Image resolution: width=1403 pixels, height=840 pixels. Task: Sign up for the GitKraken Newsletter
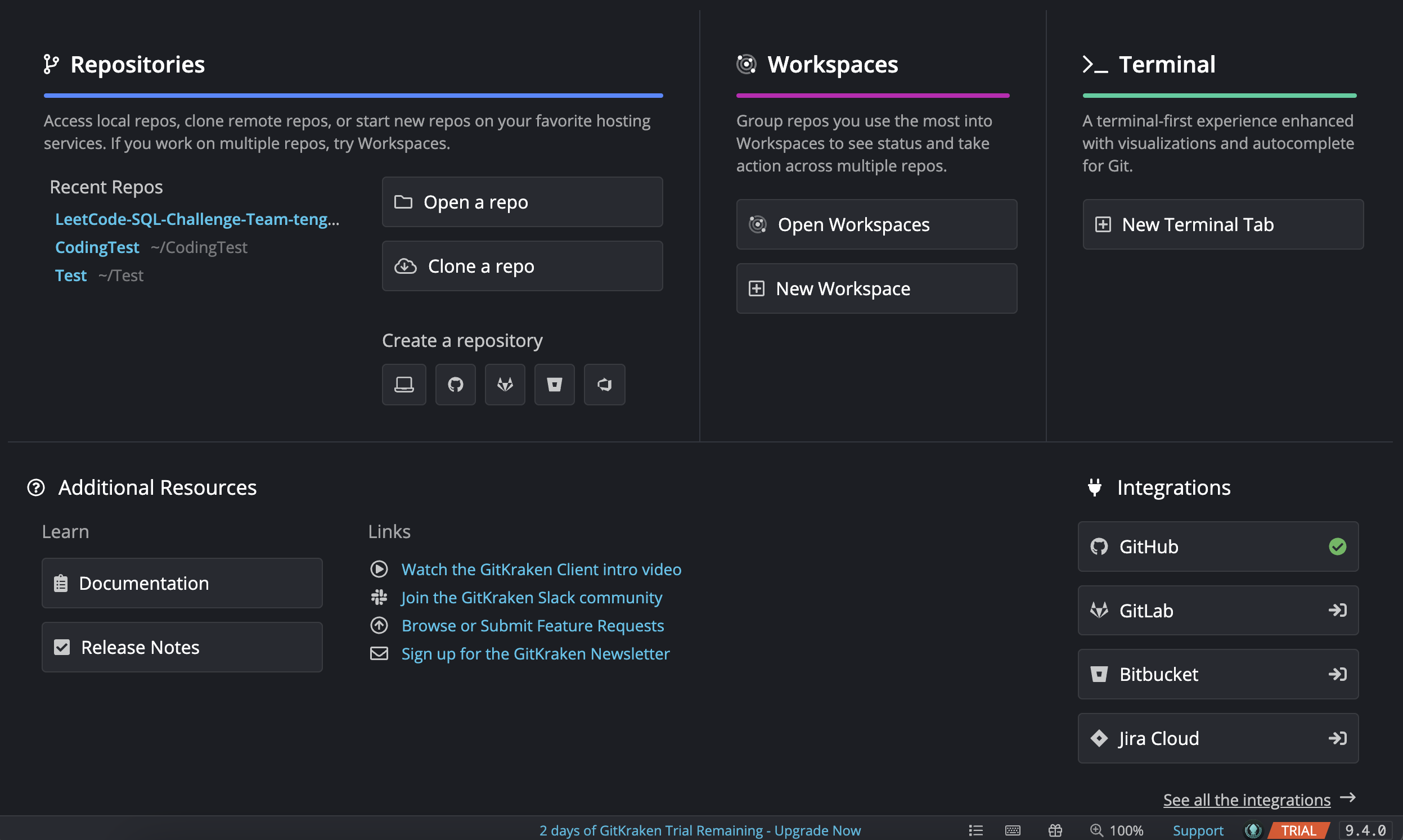pos(536,654)
